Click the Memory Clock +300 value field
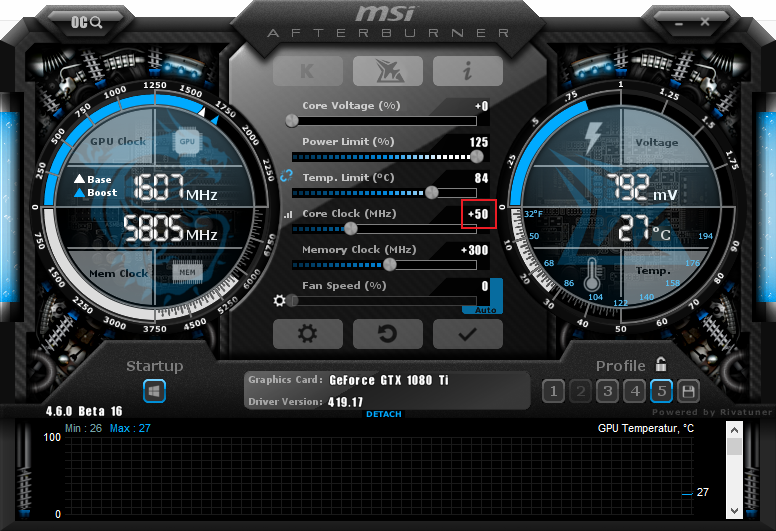The image size is (776, 531). (x=475, y=250)
